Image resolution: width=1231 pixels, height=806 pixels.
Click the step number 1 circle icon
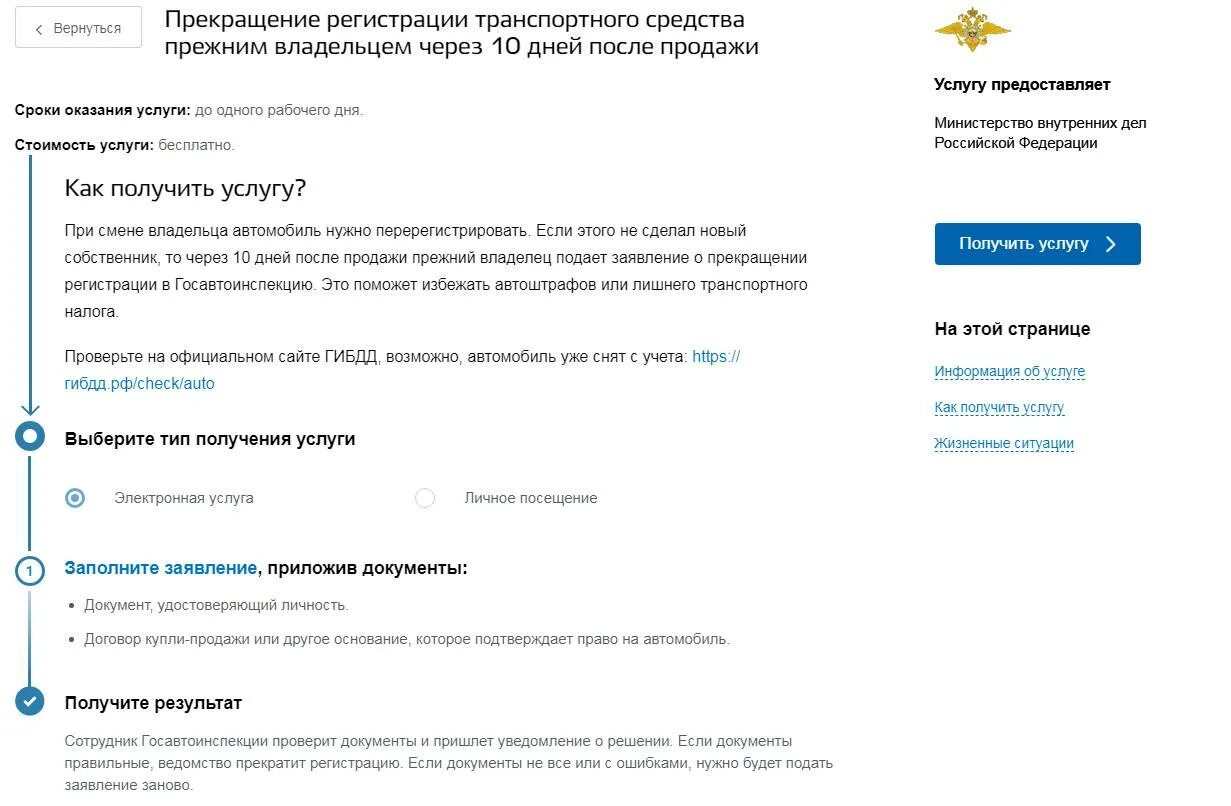30,571
